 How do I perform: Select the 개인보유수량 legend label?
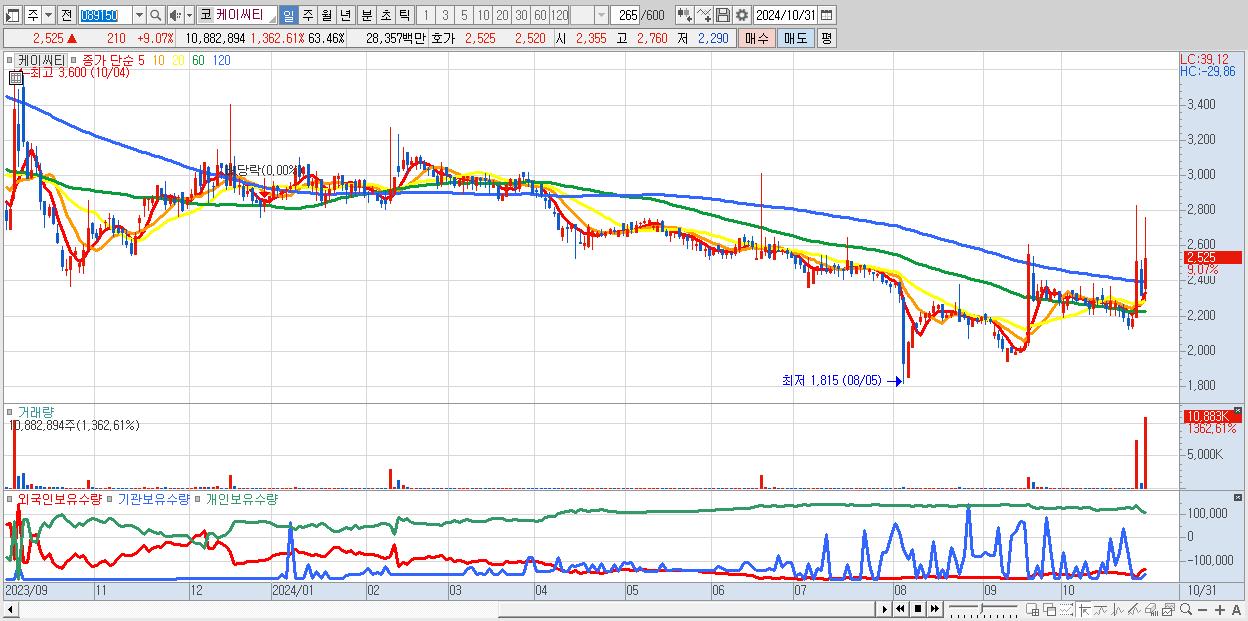(241, 498)
